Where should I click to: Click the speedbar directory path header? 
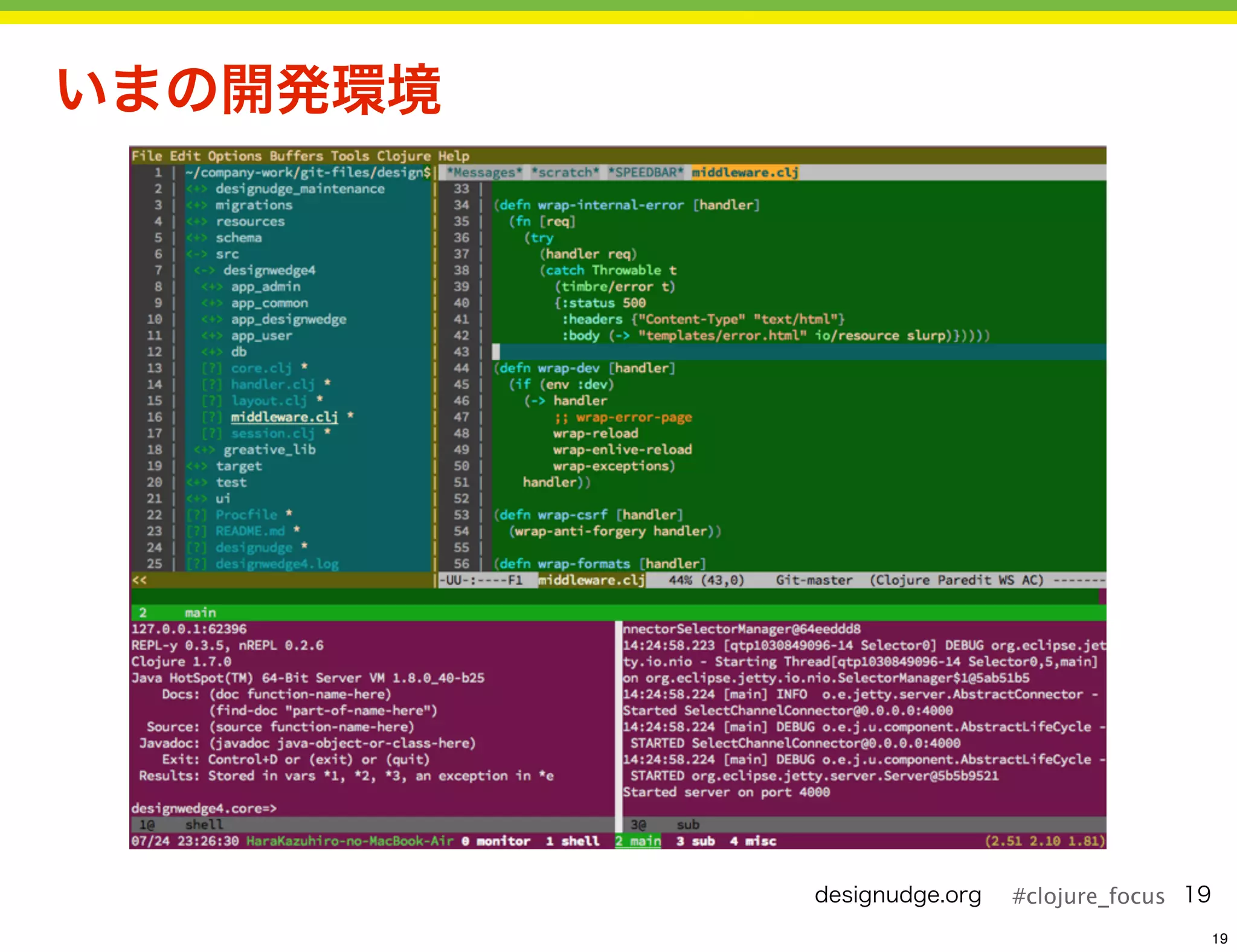click(308, 172)
